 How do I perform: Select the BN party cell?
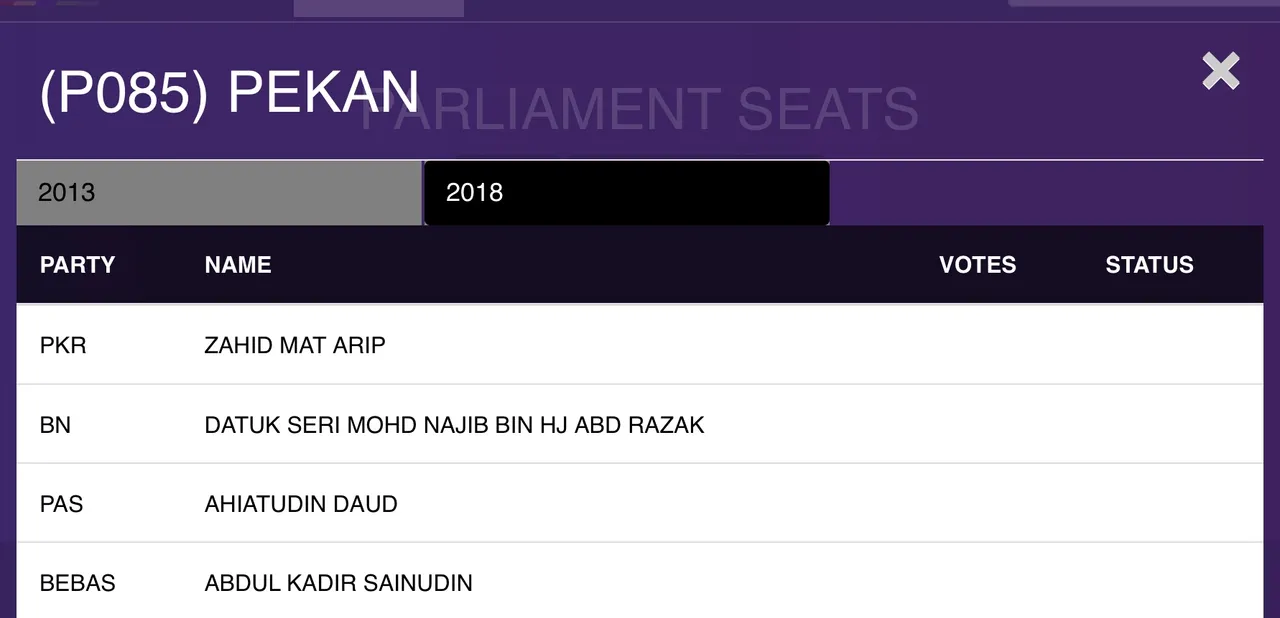55,425
